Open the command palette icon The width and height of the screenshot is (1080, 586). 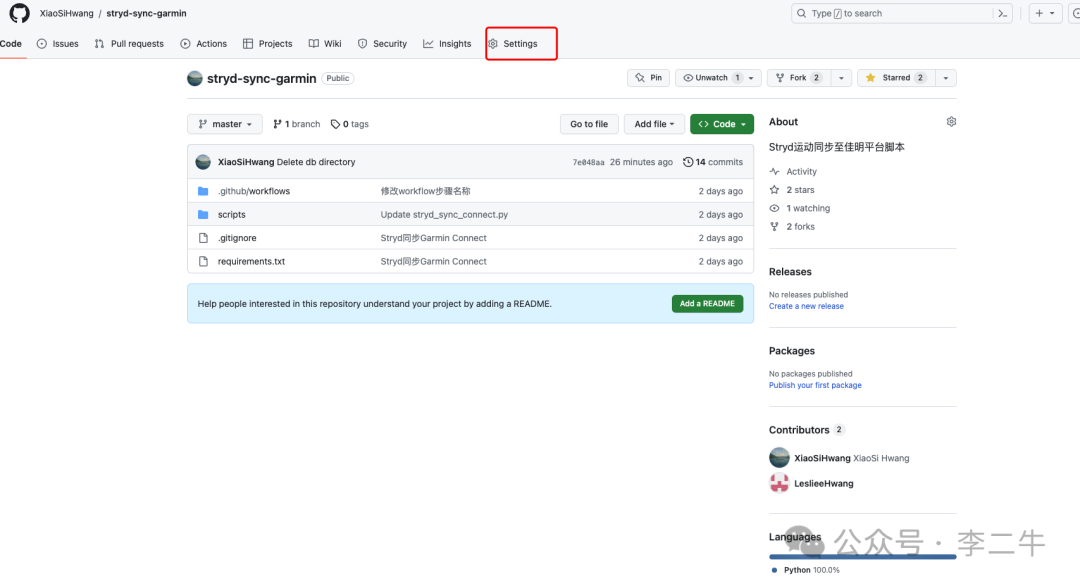tap(1002, 13)
